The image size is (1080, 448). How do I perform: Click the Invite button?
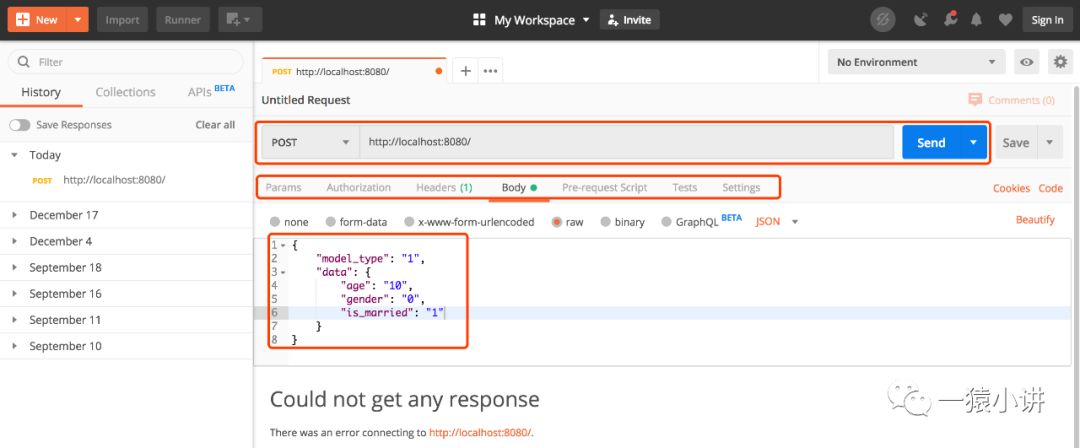pyautogui.click(x=629, y=19)
